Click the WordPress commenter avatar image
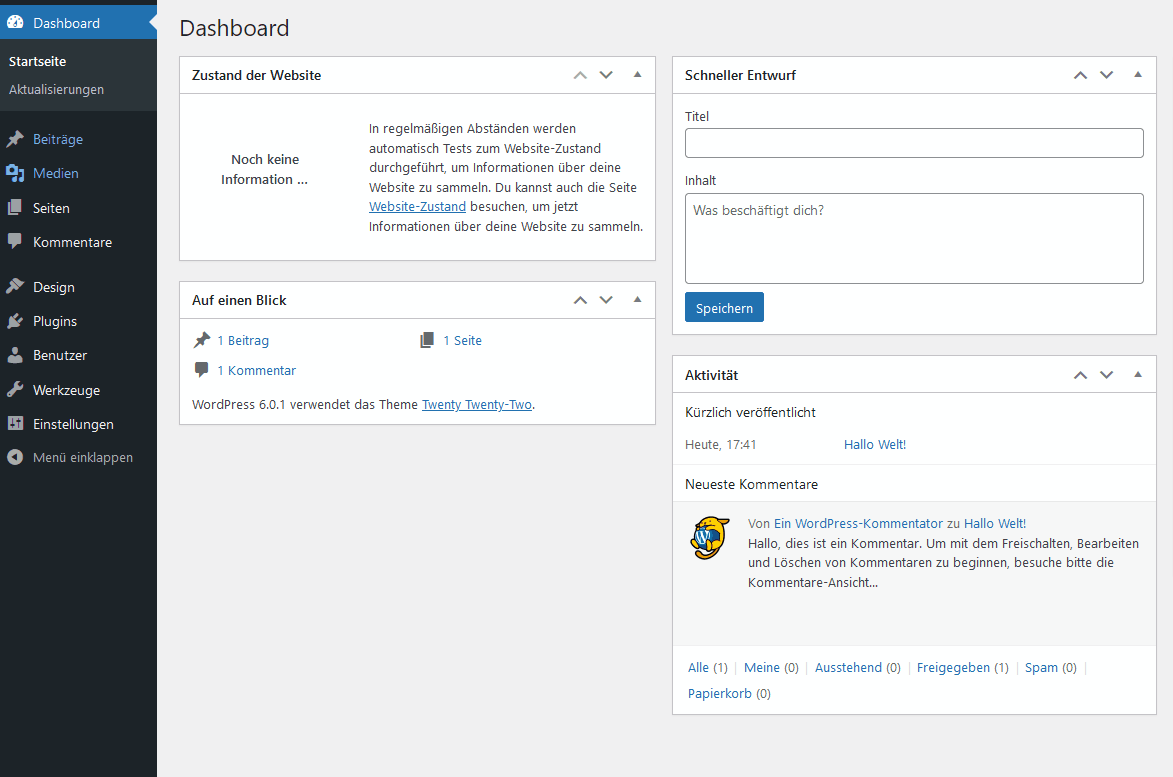This screenshot has height=777, width=1173. [709, 538]
